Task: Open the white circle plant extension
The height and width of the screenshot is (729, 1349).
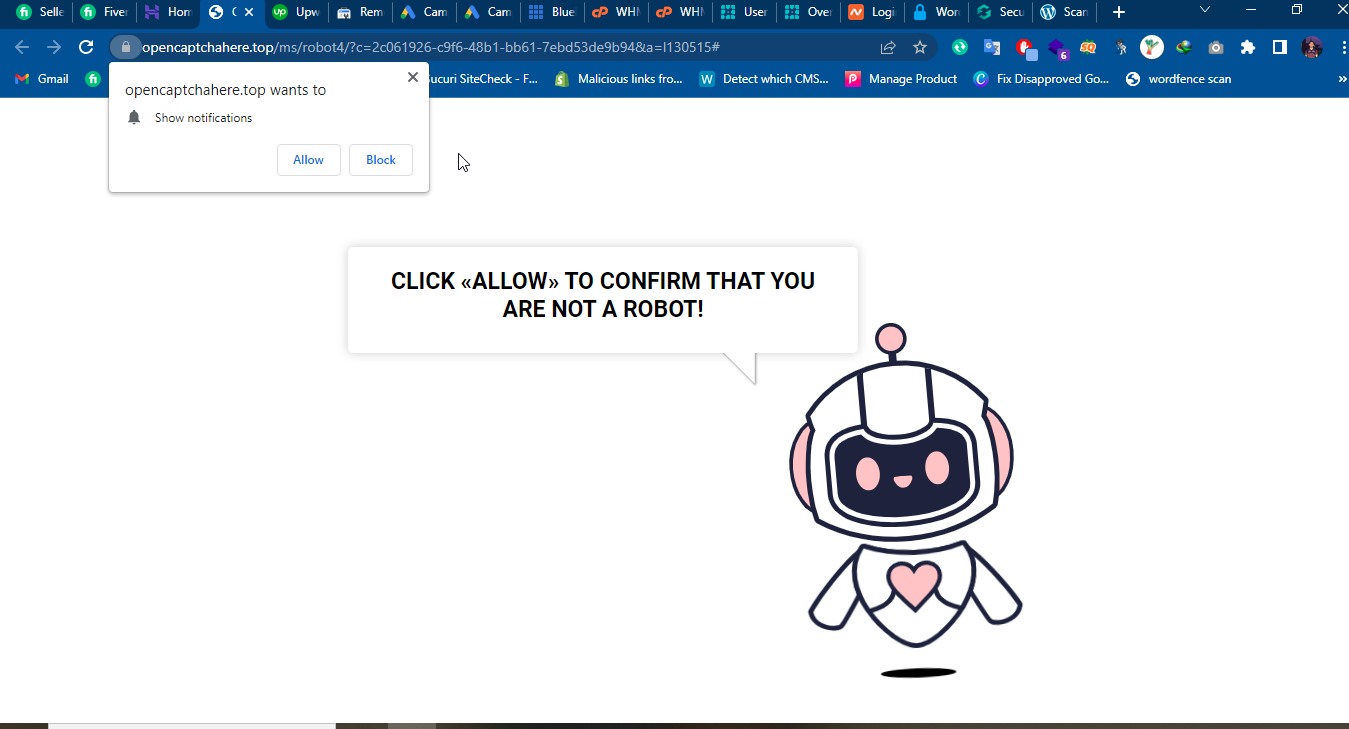Action: 1152,47
